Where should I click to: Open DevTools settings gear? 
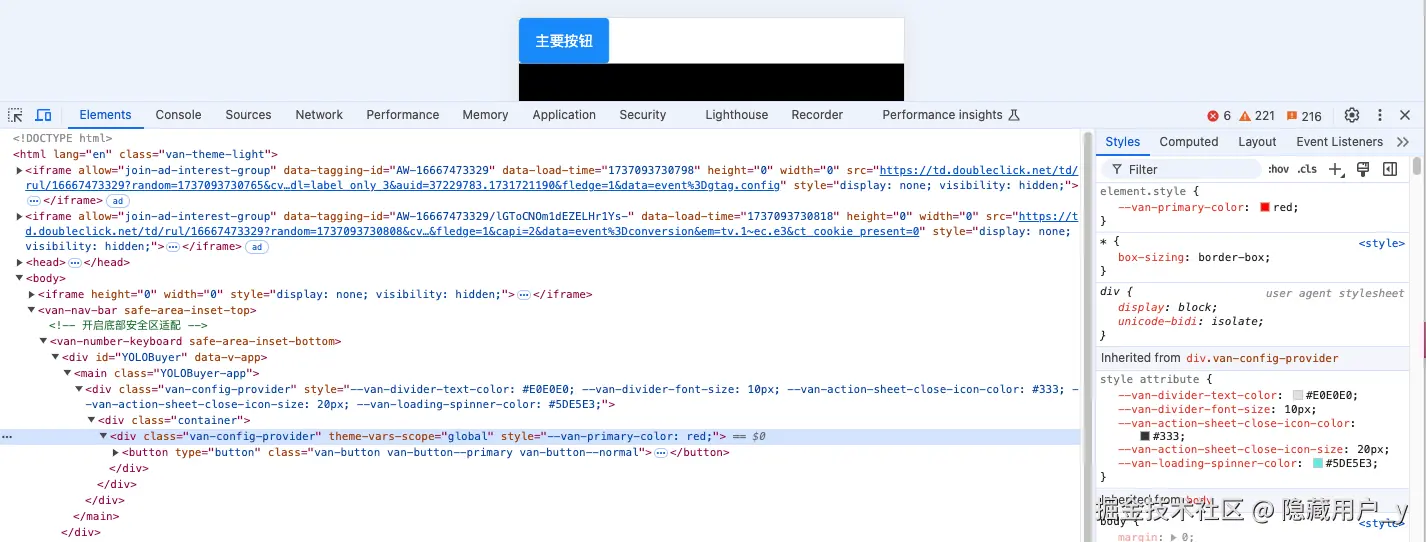click(1352, 115)
